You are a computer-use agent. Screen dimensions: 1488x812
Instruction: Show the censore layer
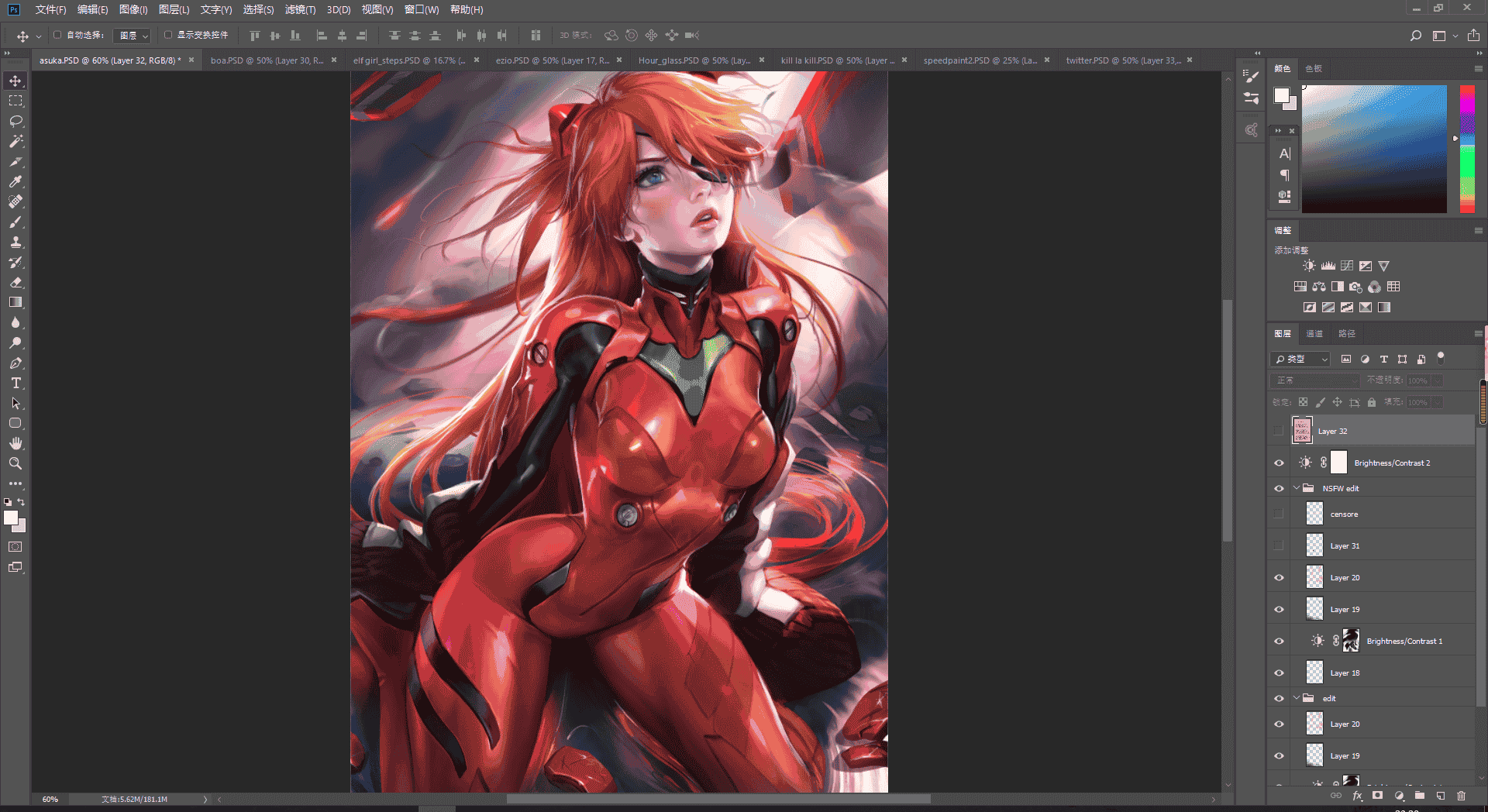click(1279, 514)
